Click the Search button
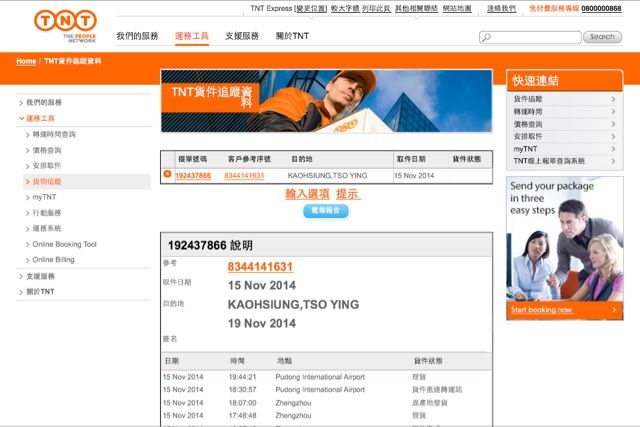640x427 pixels. (602, 37)
